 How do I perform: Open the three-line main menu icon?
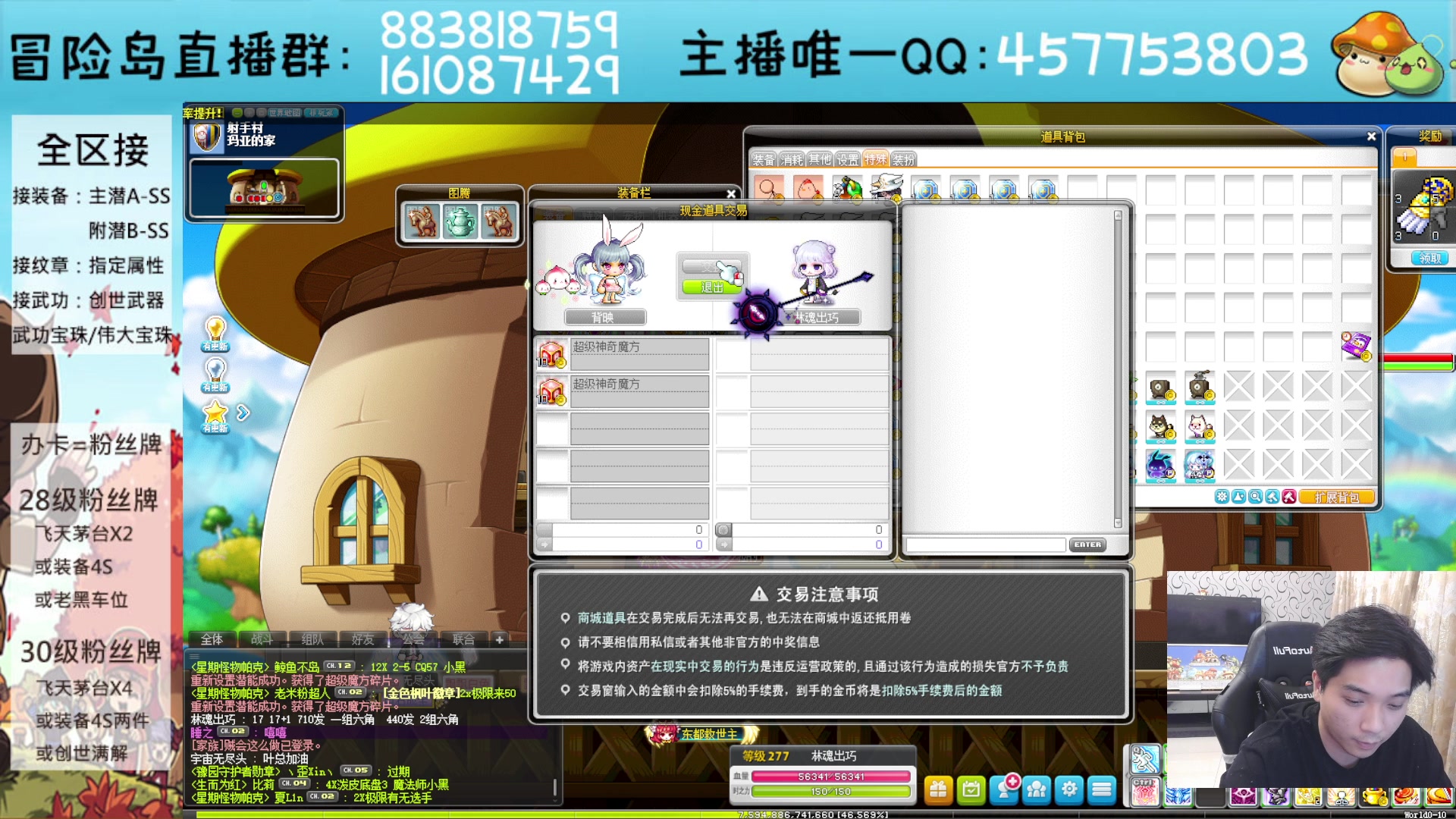coord(1102,789)
